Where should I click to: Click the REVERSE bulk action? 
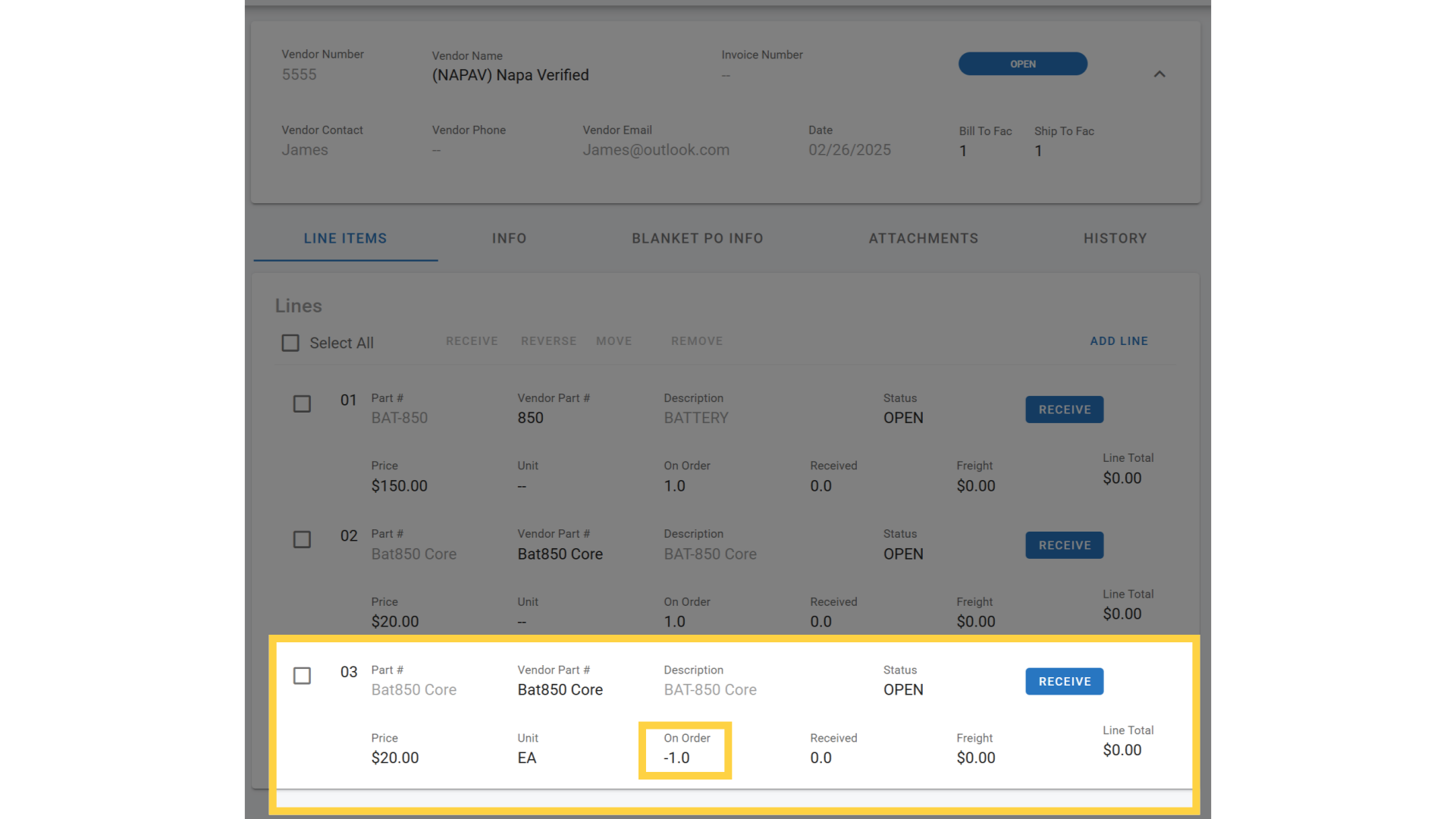548,341
